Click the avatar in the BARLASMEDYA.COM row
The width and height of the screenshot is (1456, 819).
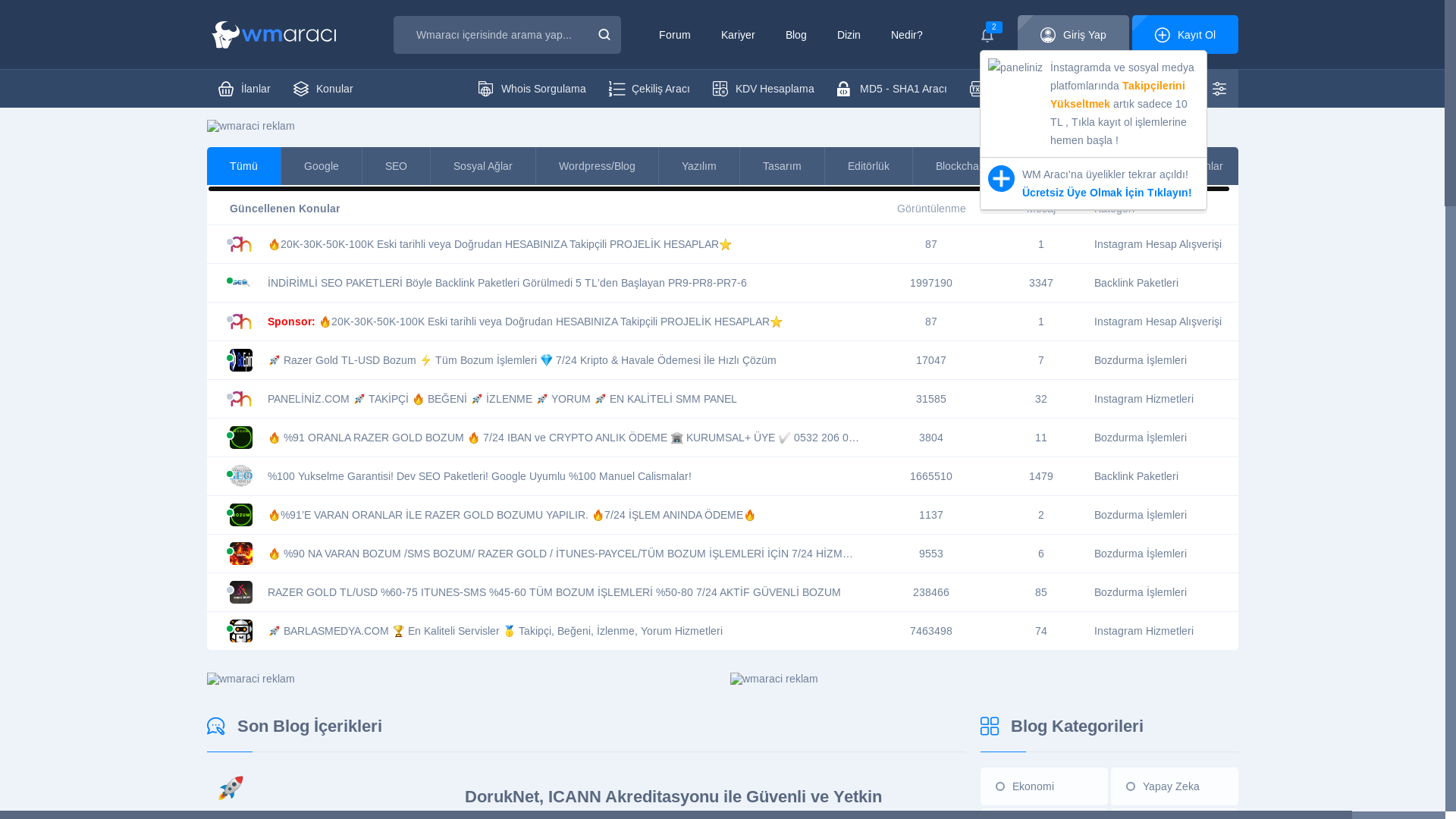pos(241,631)
